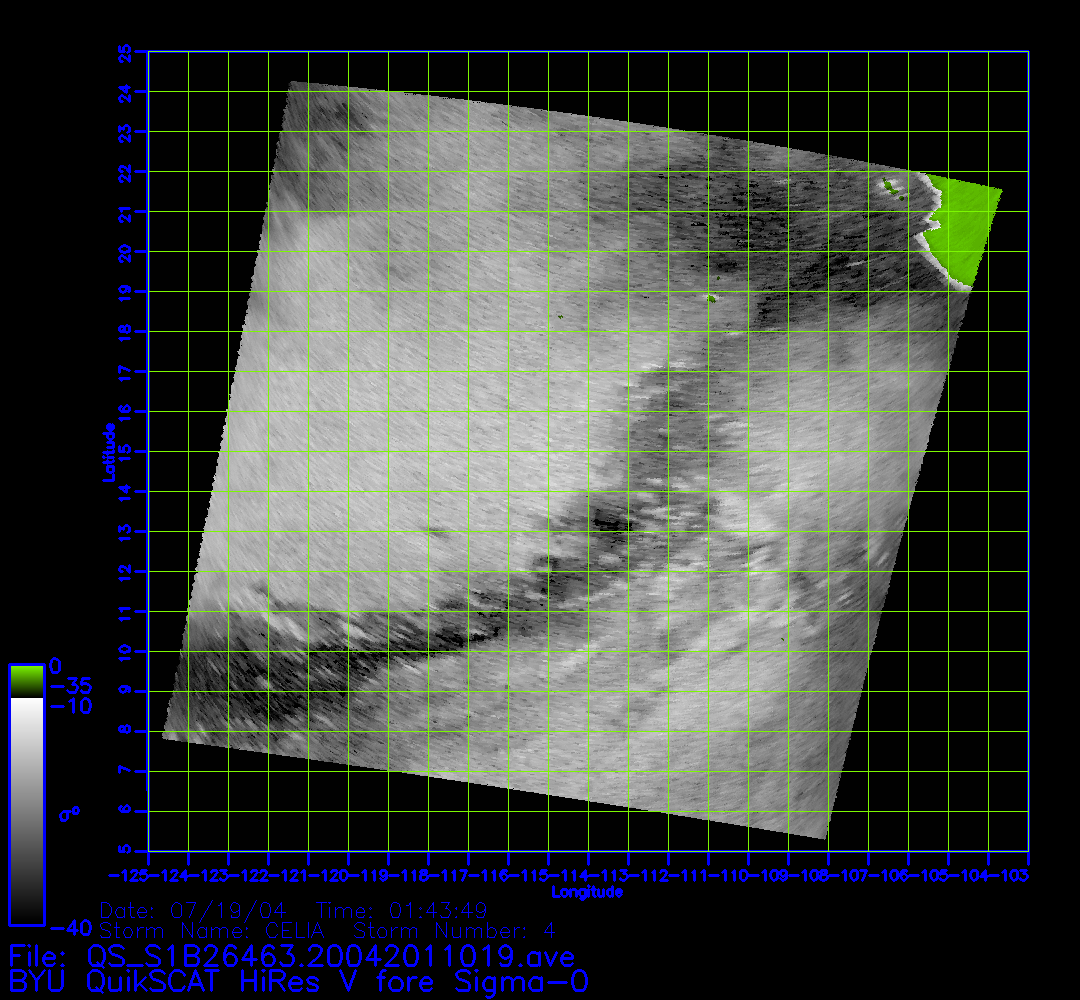
Task: Click the Latitude axis label
Action: 107,452
